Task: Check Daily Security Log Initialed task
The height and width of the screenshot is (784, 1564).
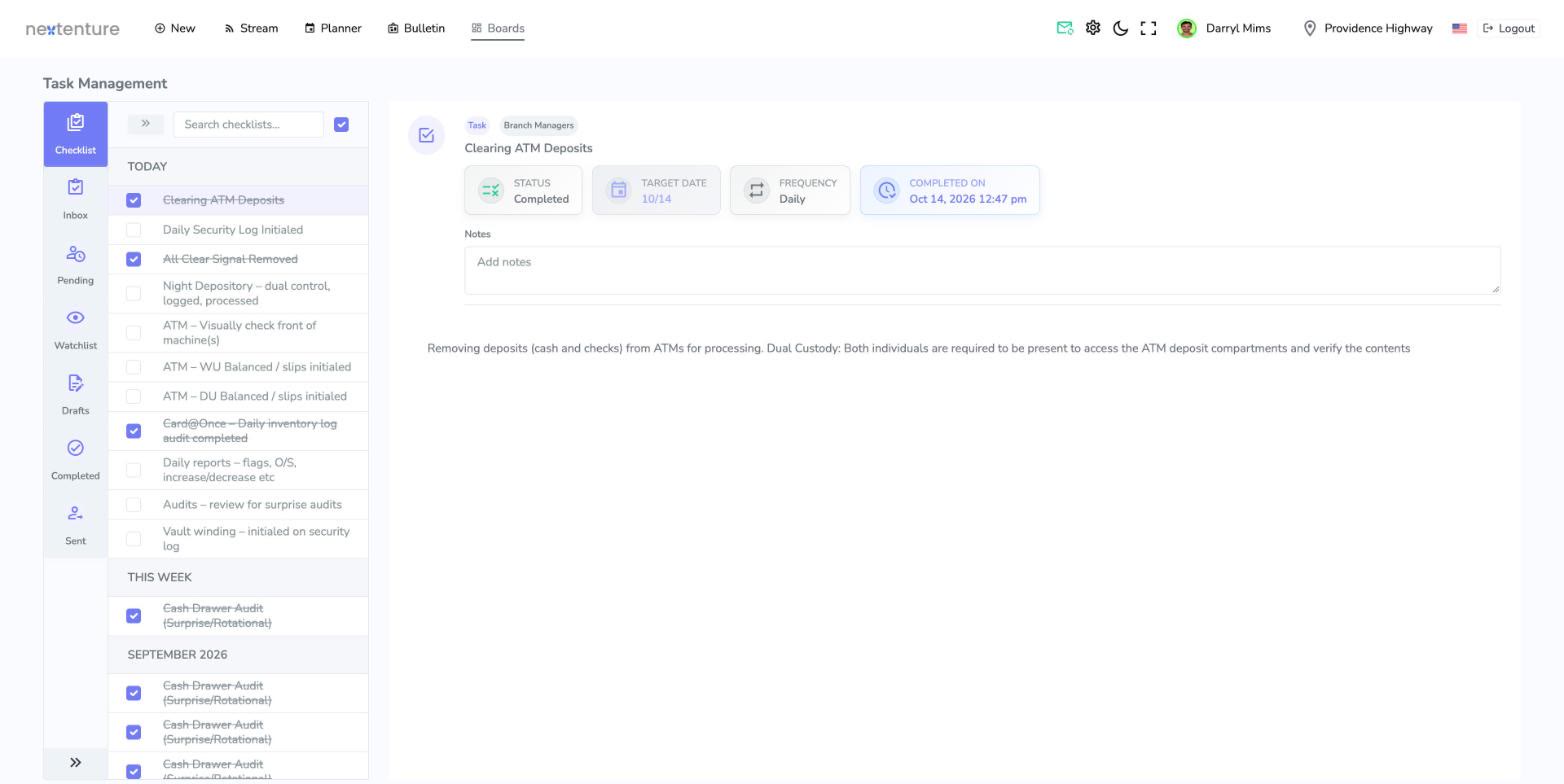Action: [x=133, y=230]
